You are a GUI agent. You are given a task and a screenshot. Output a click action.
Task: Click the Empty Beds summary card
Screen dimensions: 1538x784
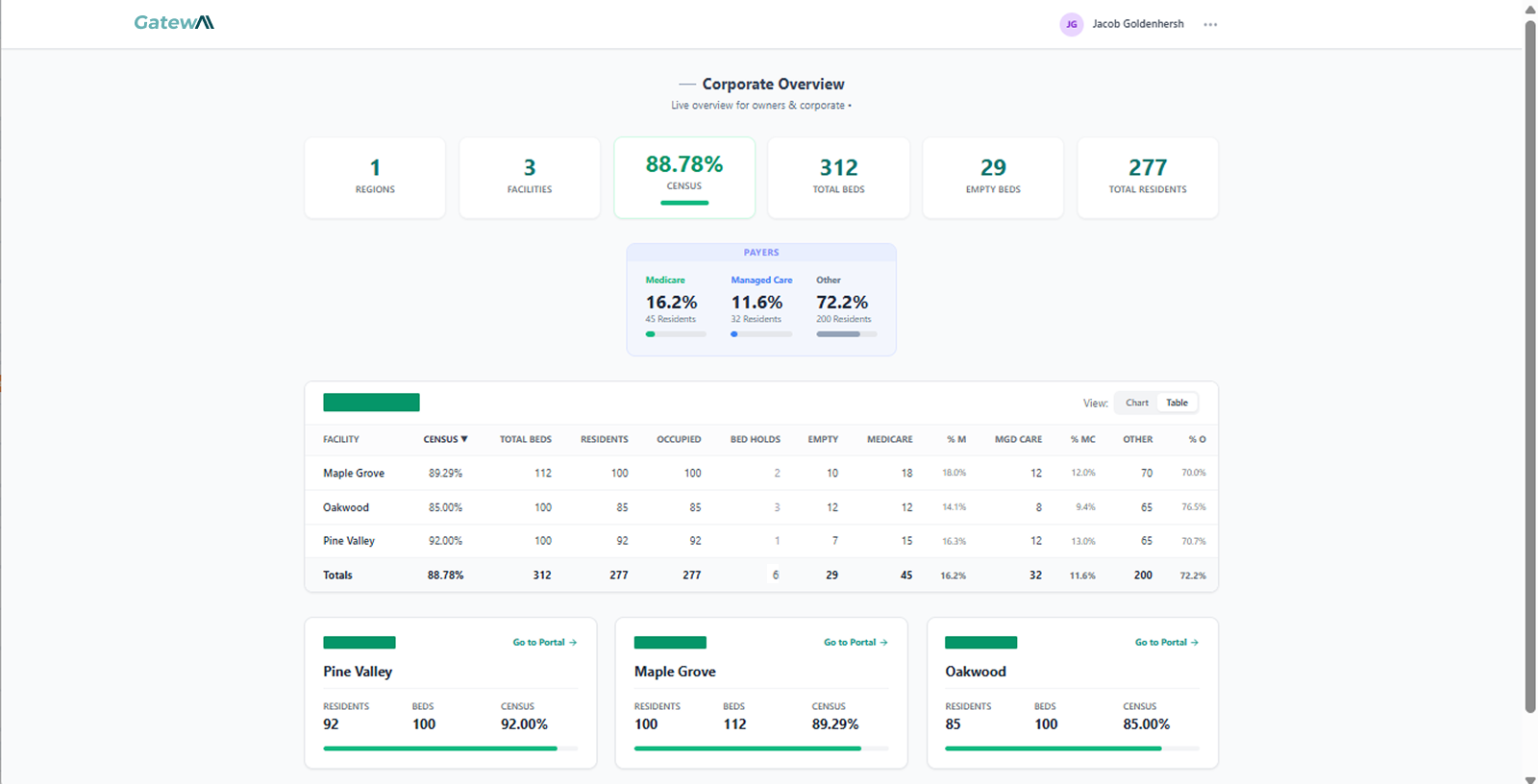tap(993, 177)
